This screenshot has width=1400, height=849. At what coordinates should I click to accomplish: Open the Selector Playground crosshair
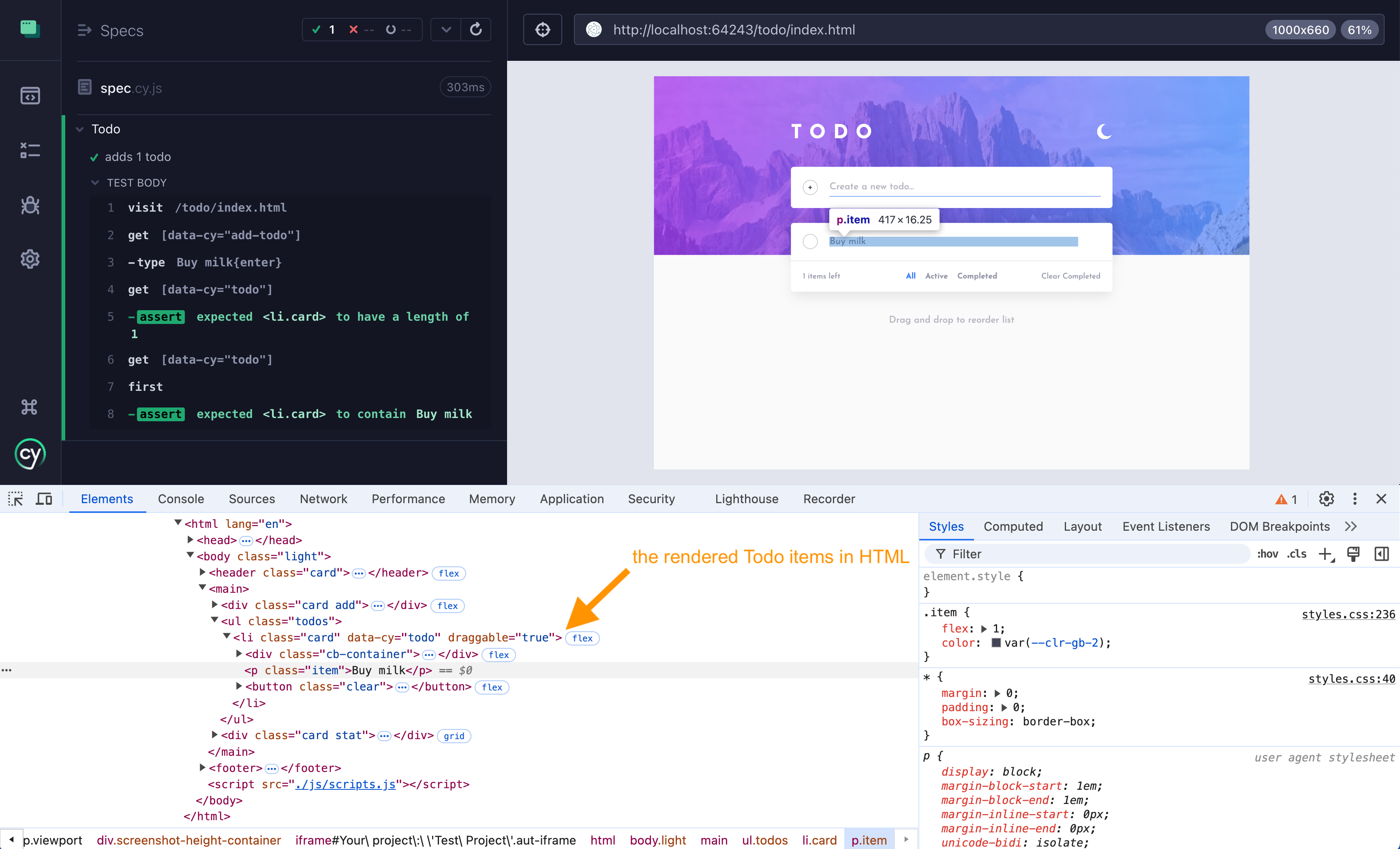(x=543, y=30)
